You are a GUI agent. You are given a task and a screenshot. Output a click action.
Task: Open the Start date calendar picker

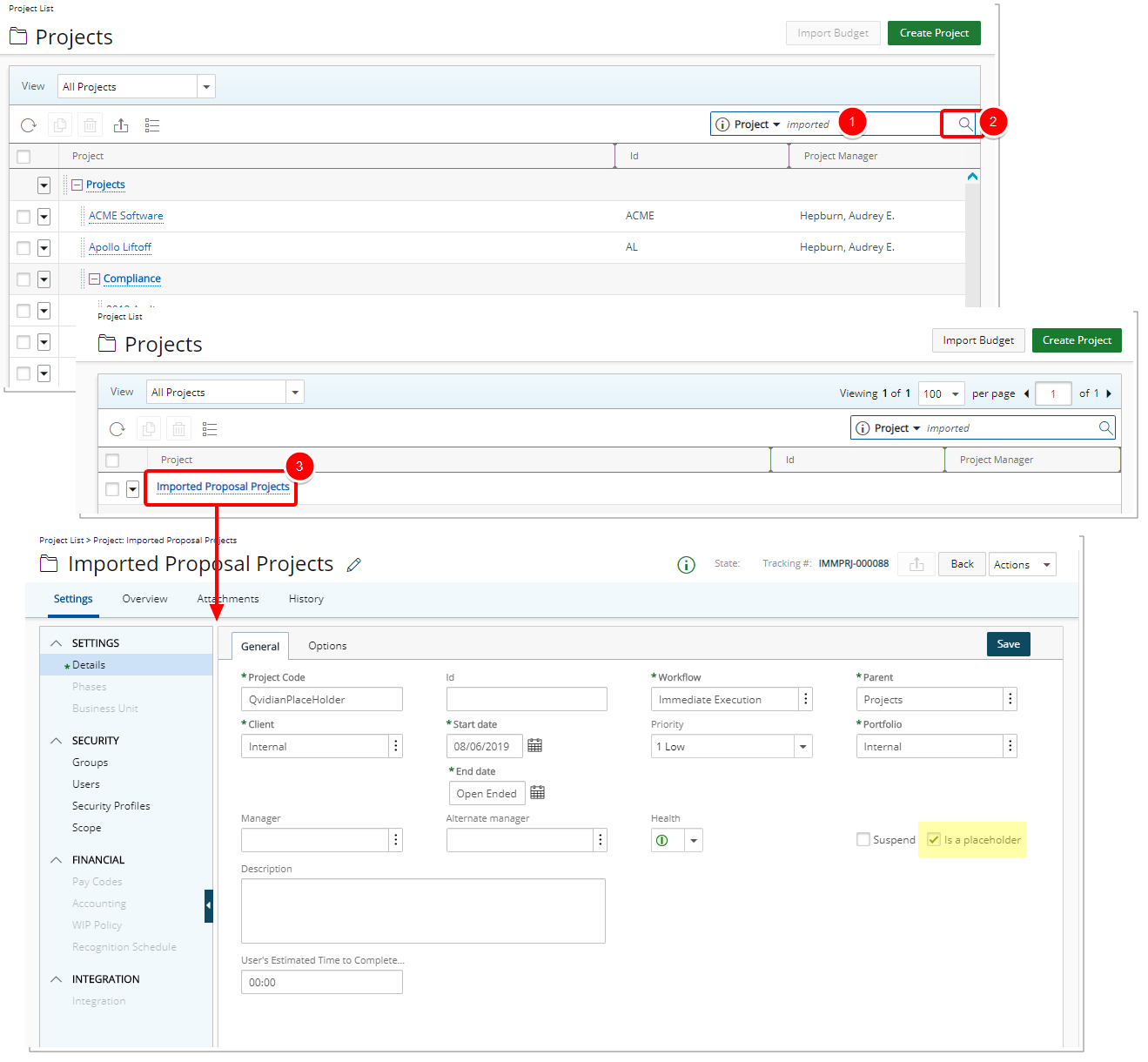534,746
